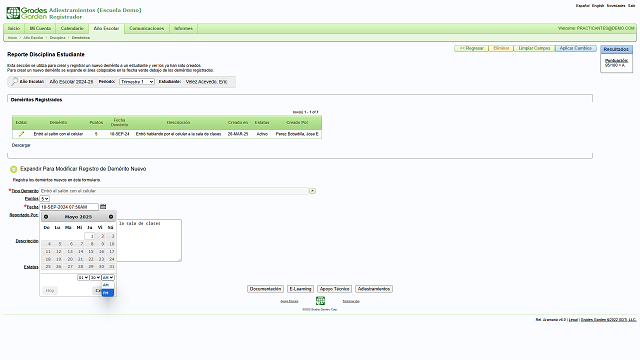Select day 10 in the calendar
640x360 pixels.
pyautogui.click(x=111, y=244)
